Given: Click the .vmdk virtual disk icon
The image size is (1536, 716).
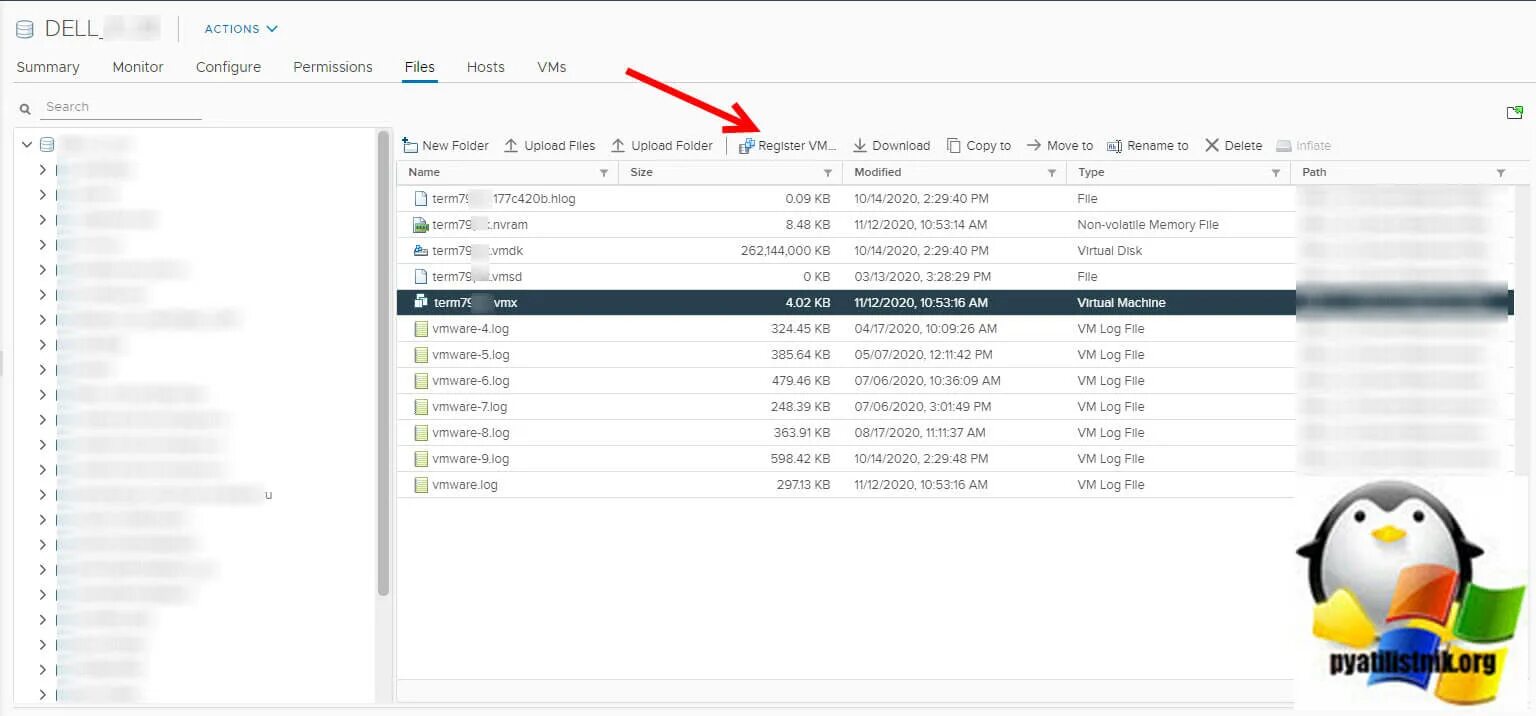Looking at the screenshot, I should pos(420,251).
